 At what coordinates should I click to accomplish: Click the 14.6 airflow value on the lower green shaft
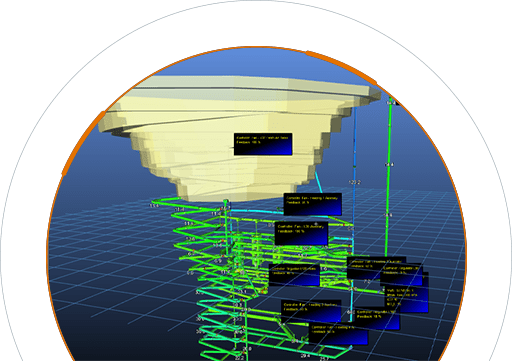point(389,215)
